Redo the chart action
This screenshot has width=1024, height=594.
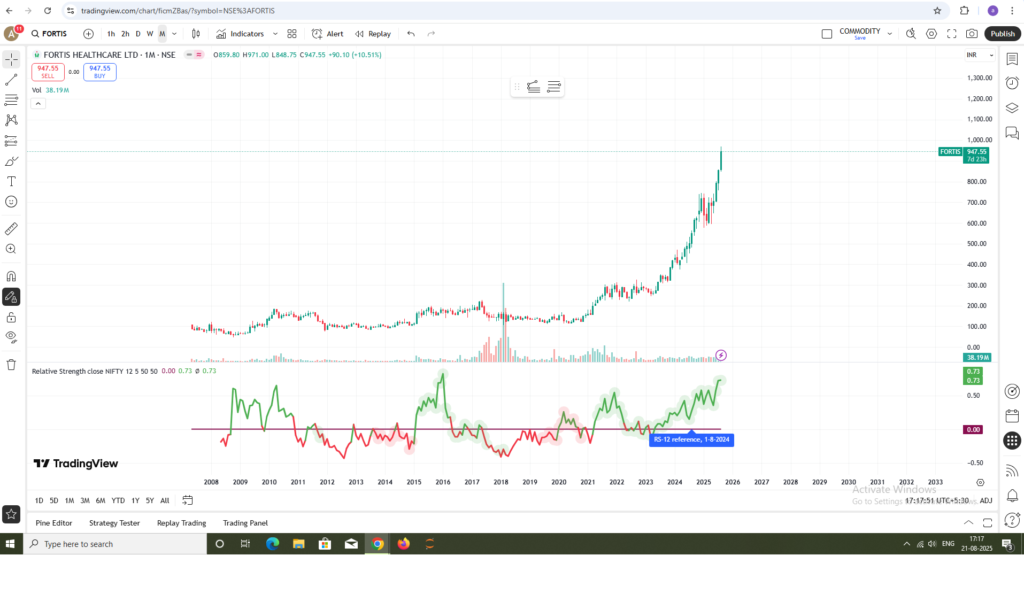click(x=431, y=34)
